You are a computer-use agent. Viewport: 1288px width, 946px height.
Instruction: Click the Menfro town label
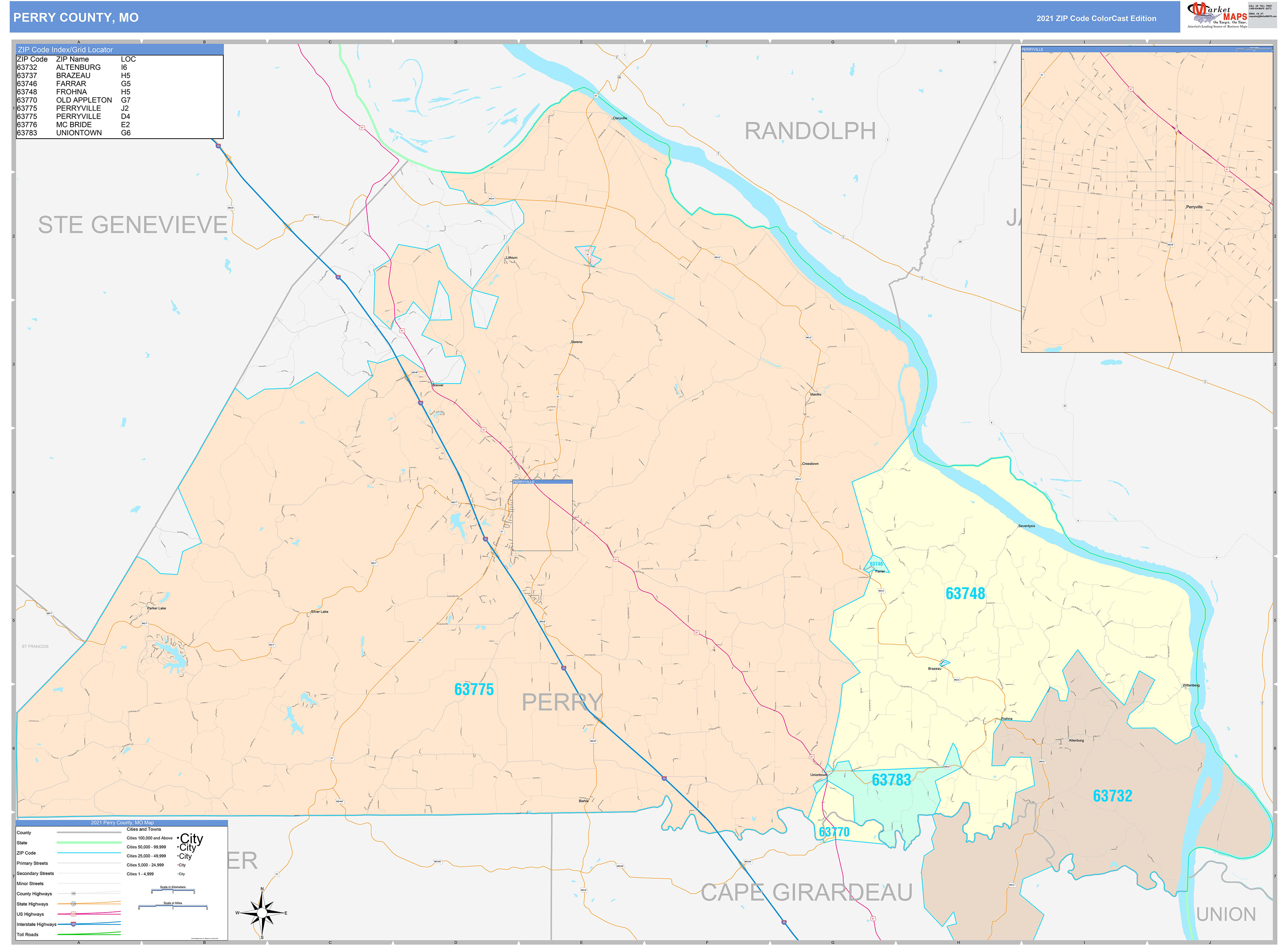pos(815,394)
